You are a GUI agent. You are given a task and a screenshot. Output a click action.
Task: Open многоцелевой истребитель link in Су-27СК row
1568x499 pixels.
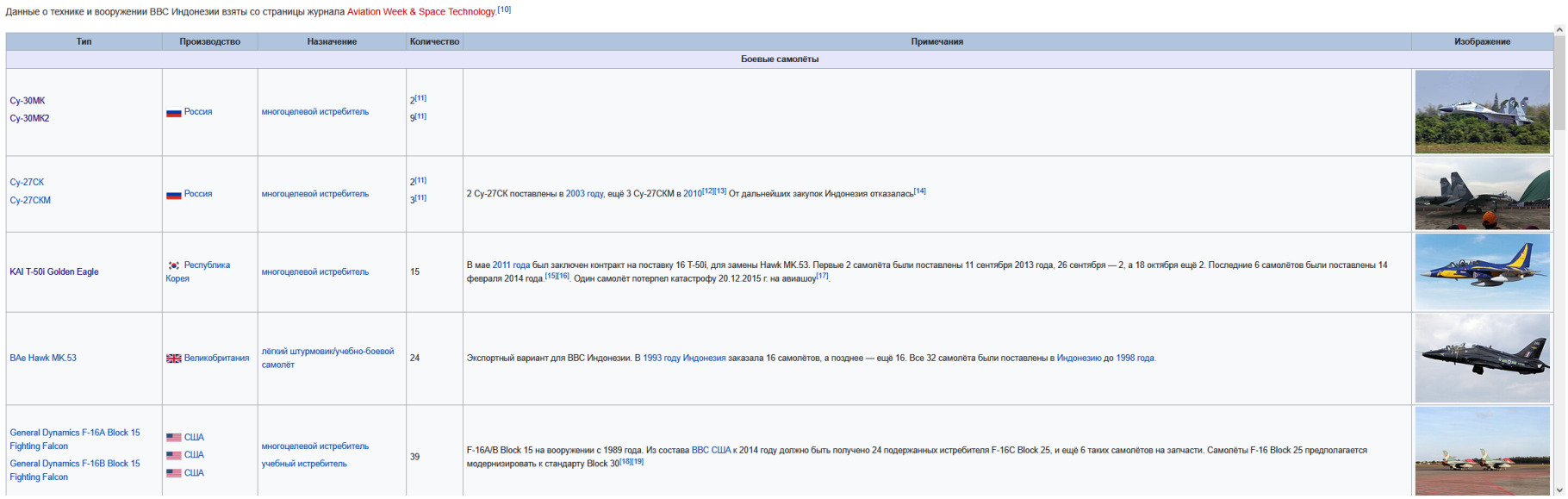(x=315, y=194)
